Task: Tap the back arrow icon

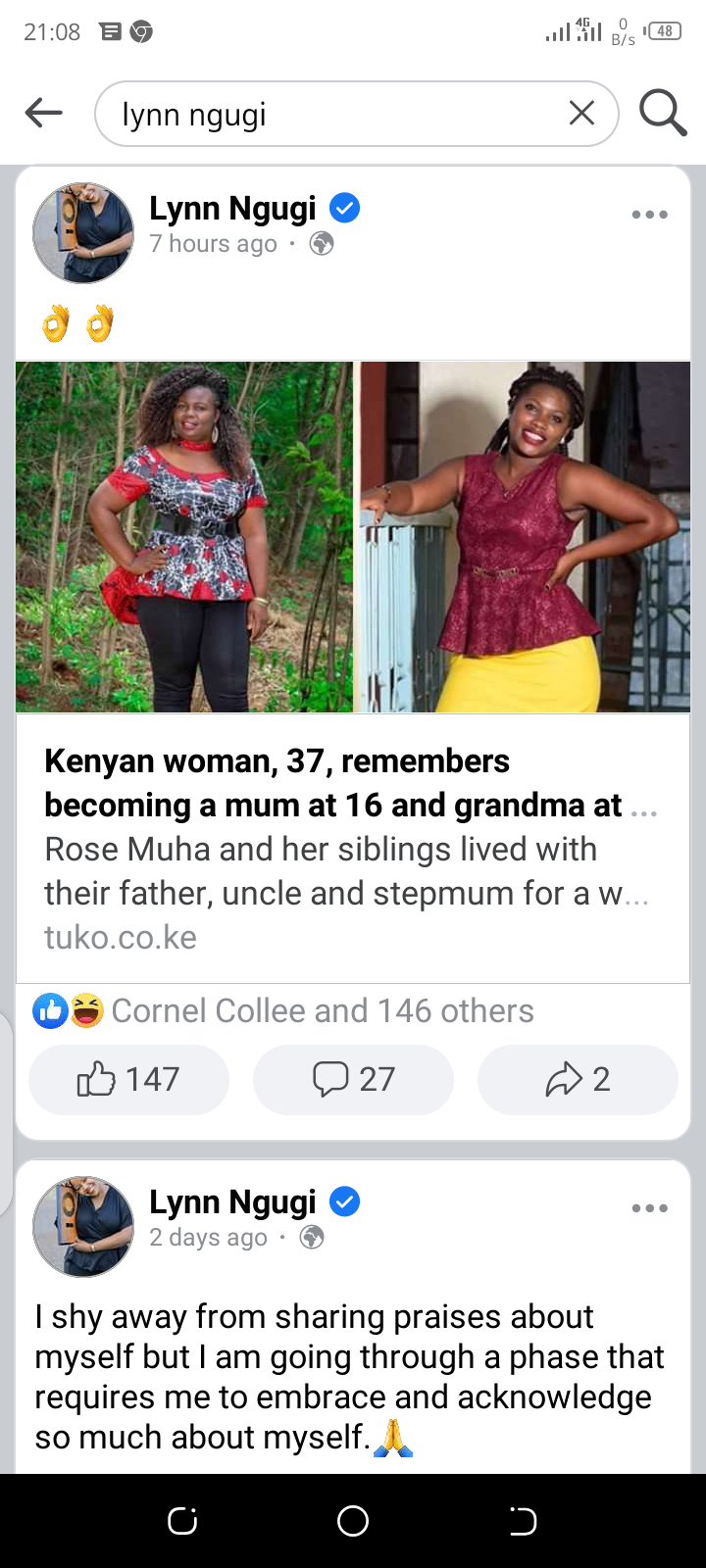Action: pyautogui.click(x=43, y=114)
